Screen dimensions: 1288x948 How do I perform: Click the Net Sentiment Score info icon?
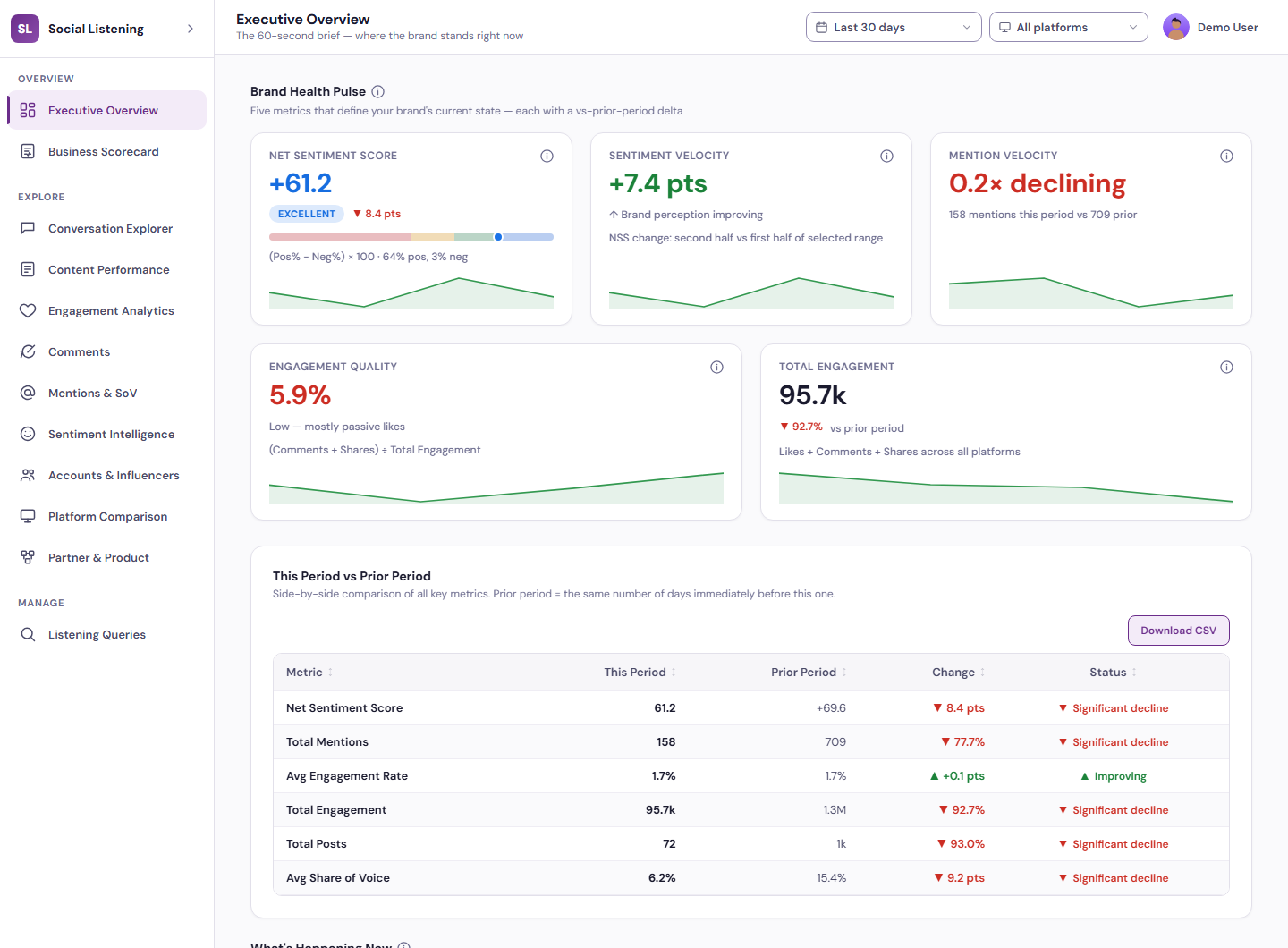click(x=547, y=156)
